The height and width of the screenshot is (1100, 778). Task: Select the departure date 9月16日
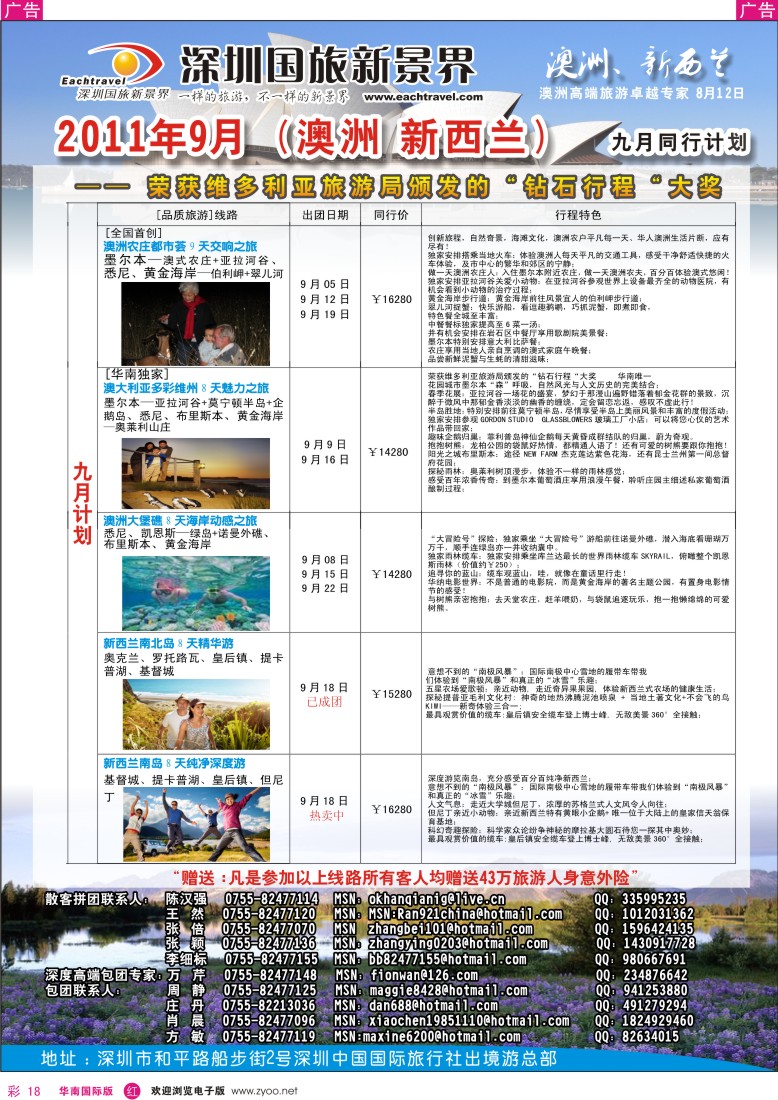click(325, 460)
